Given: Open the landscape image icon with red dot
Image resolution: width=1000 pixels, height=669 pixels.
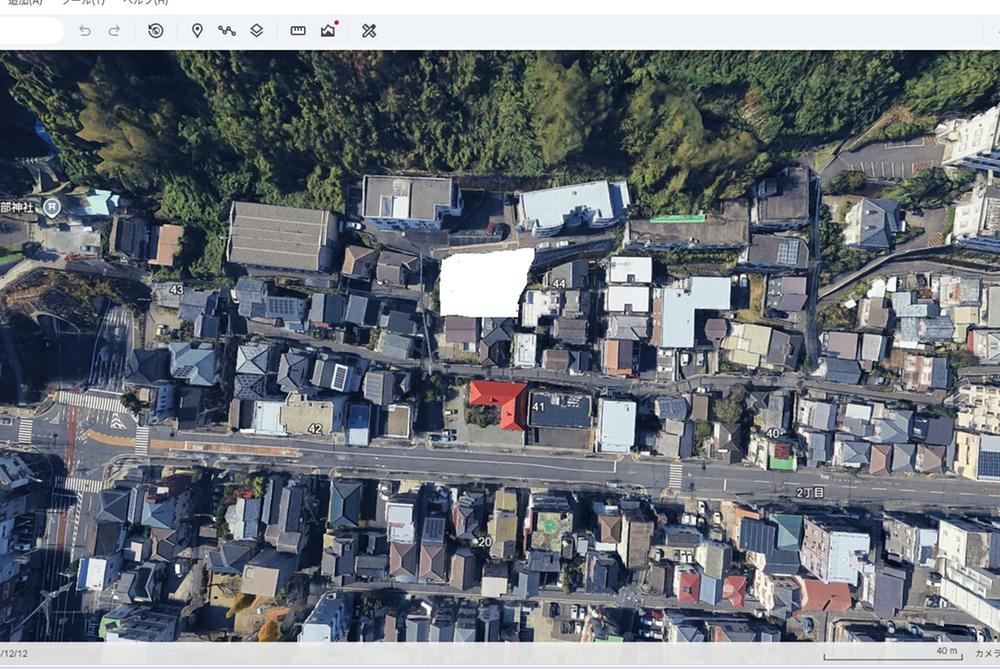Looking at the screenshot, I should [328, 30].
